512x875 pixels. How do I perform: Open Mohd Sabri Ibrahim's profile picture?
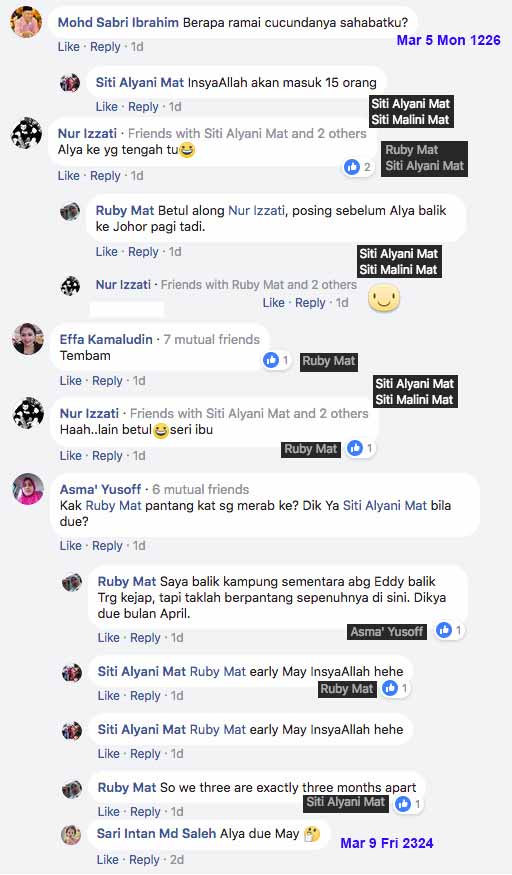coord(26,22)
